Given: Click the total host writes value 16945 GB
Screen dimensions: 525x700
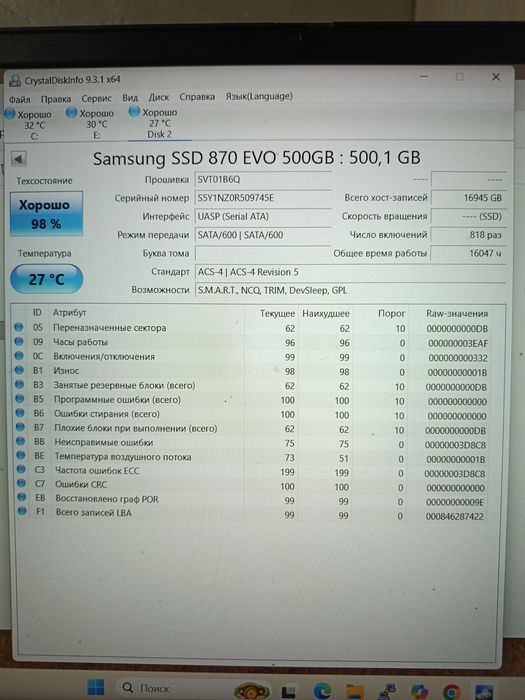Looking at the screenshot, I should pos(468,198).
